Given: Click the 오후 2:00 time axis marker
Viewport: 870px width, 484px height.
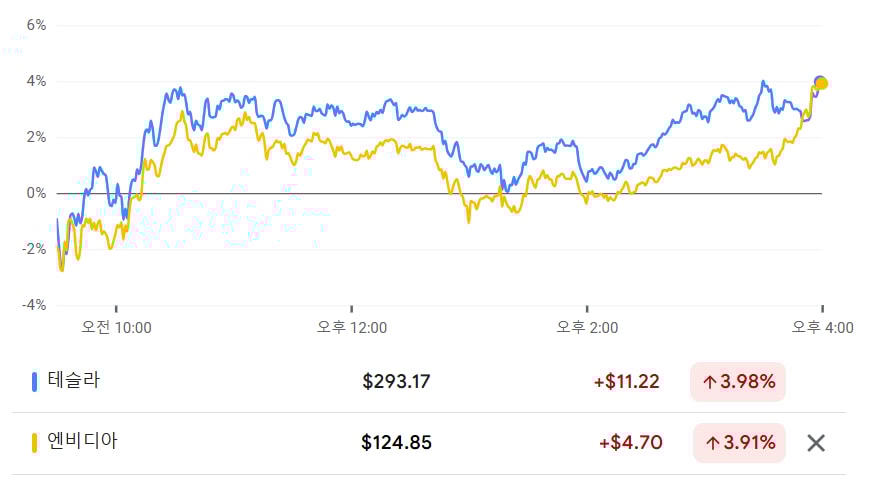Looking at the screenshot, I should click(587, 327).
